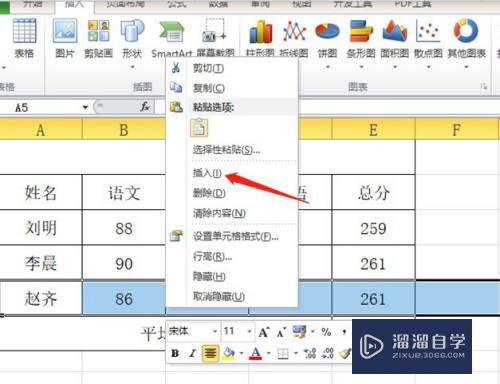Open the font size 11 dropdown

pyautogui.click(x=249, y=331)
